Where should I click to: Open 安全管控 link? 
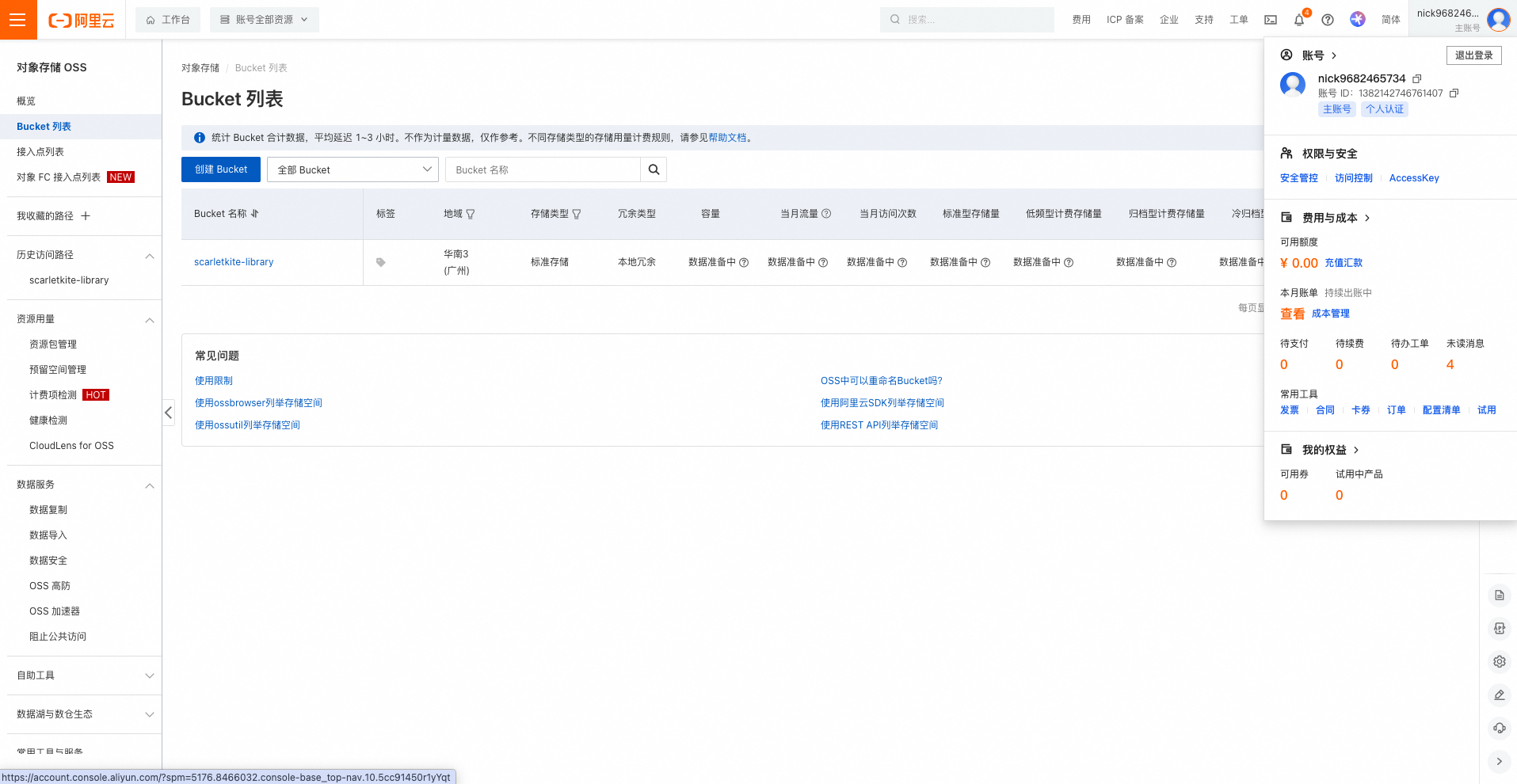(1299, 178)
